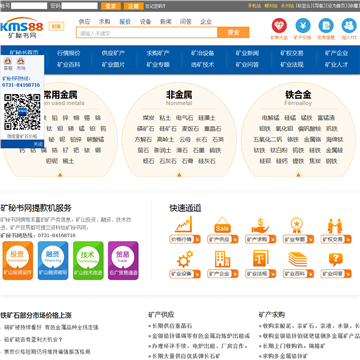Open 矿业新闻 in the blue navigation bar
This screenshot has height=360, width=360.
tap(247, 53)
